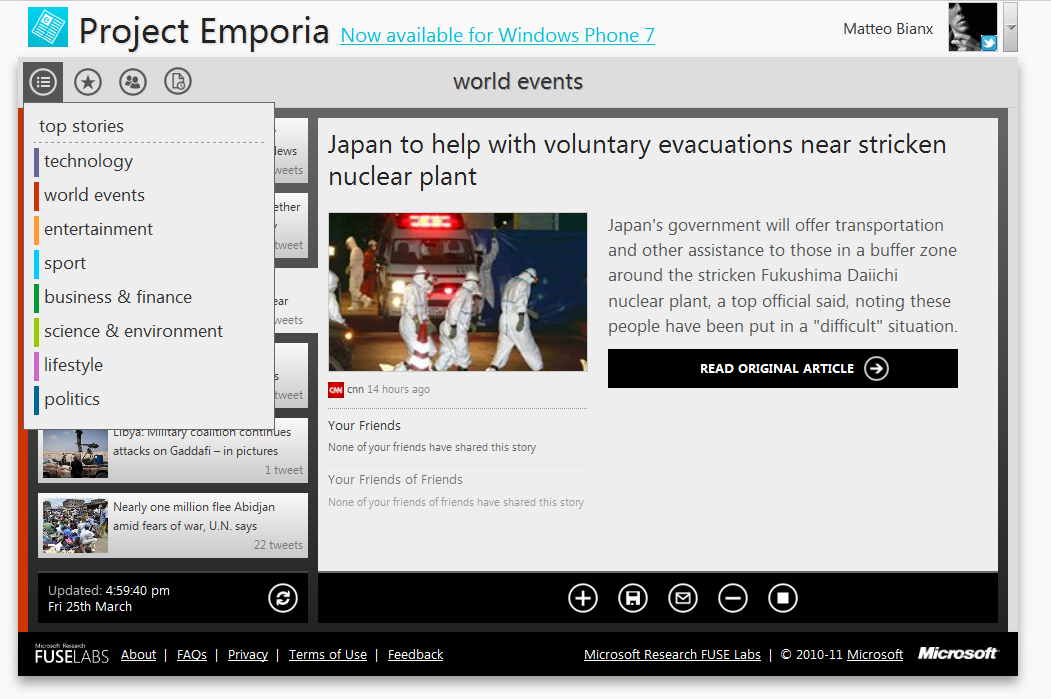
Task: Click the refresh updates icon
Action: point(283,598)
